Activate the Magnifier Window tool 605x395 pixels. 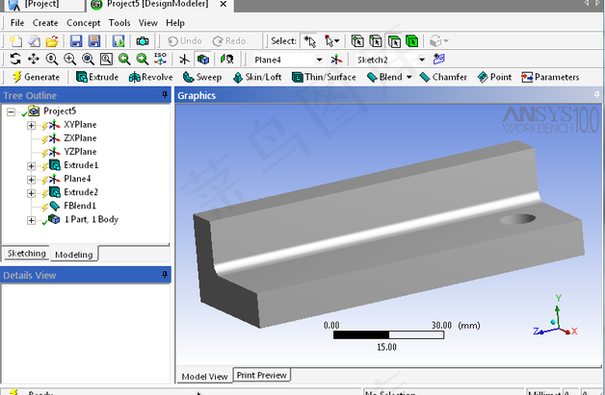point(106,59)
